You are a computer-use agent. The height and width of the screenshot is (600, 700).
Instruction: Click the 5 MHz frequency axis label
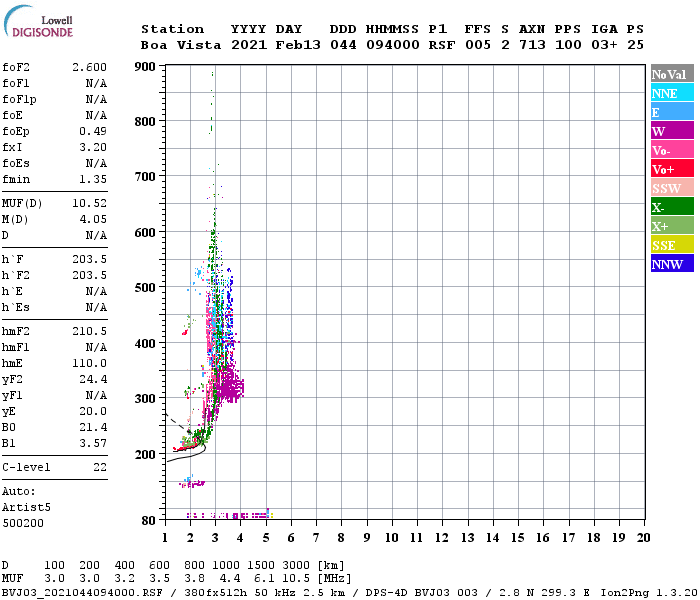pos(266,538)
